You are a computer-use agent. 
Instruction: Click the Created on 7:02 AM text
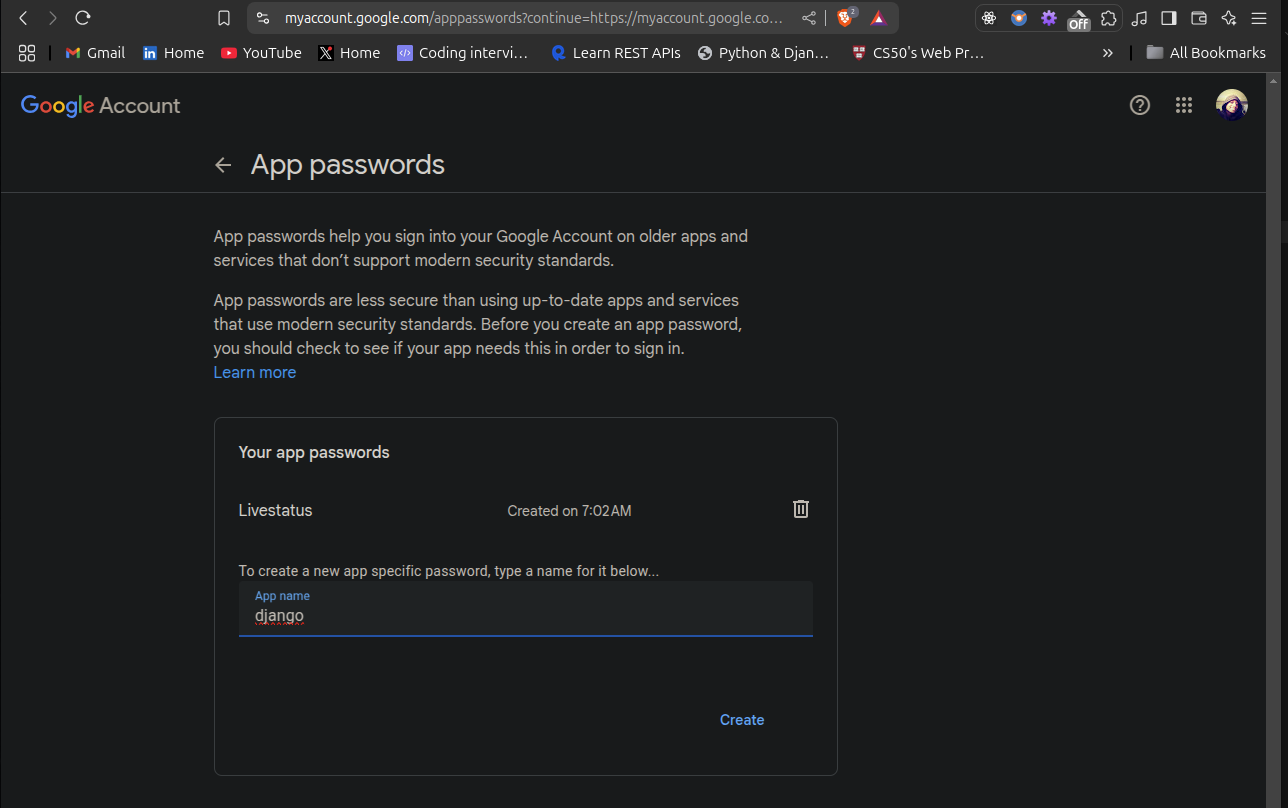pos(569,511)
